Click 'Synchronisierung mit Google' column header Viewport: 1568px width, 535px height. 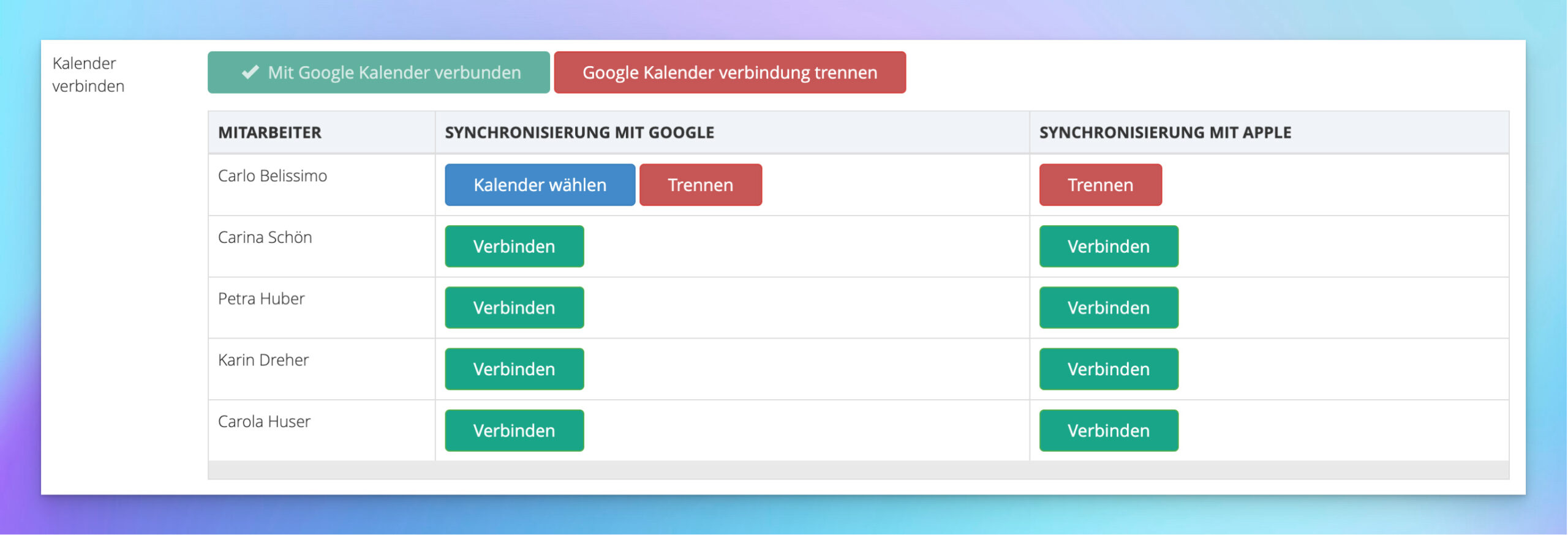(579, 133)
